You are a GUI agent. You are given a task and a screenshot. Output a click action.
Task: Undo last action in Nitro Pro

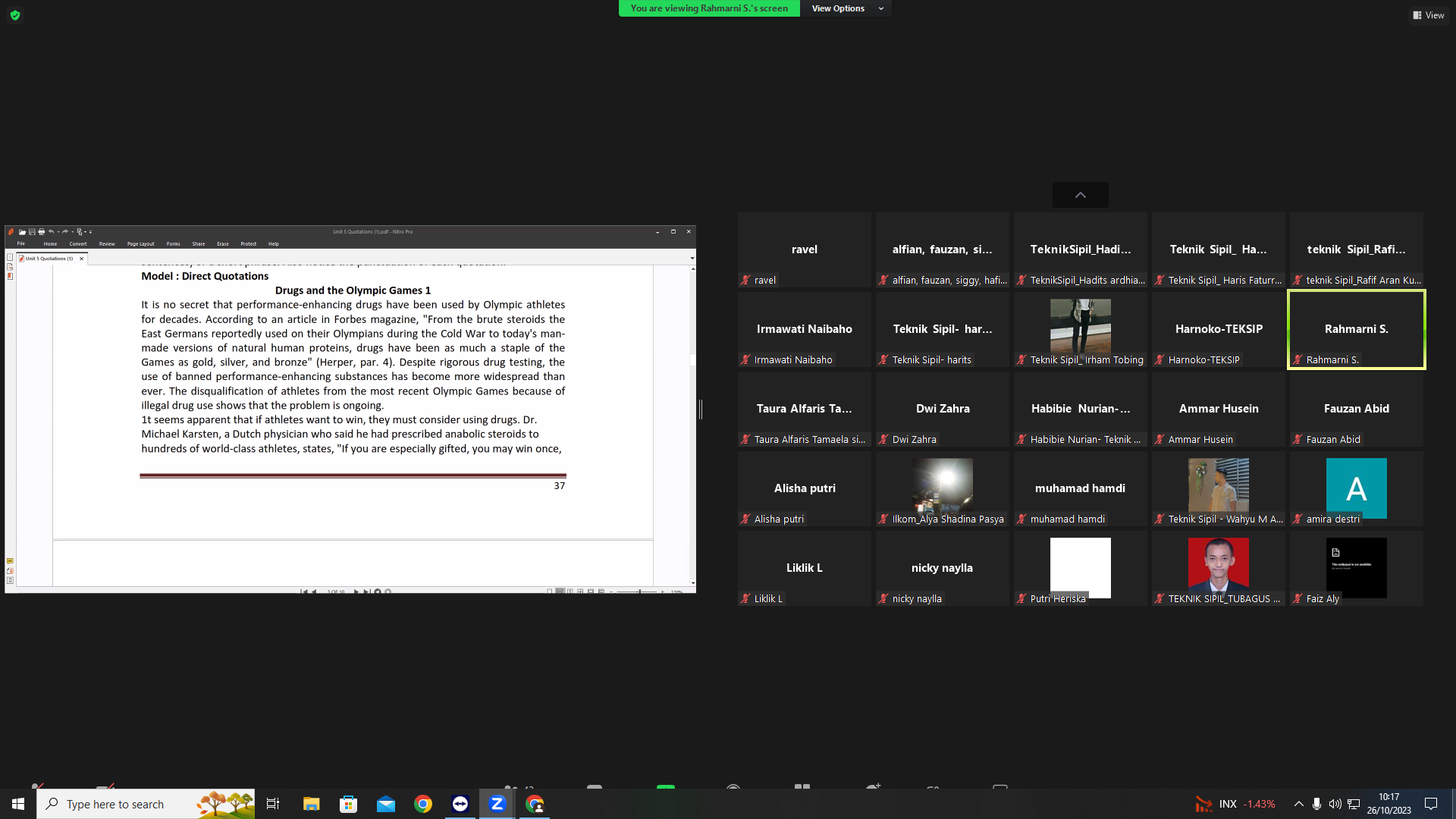coord(51,232)
